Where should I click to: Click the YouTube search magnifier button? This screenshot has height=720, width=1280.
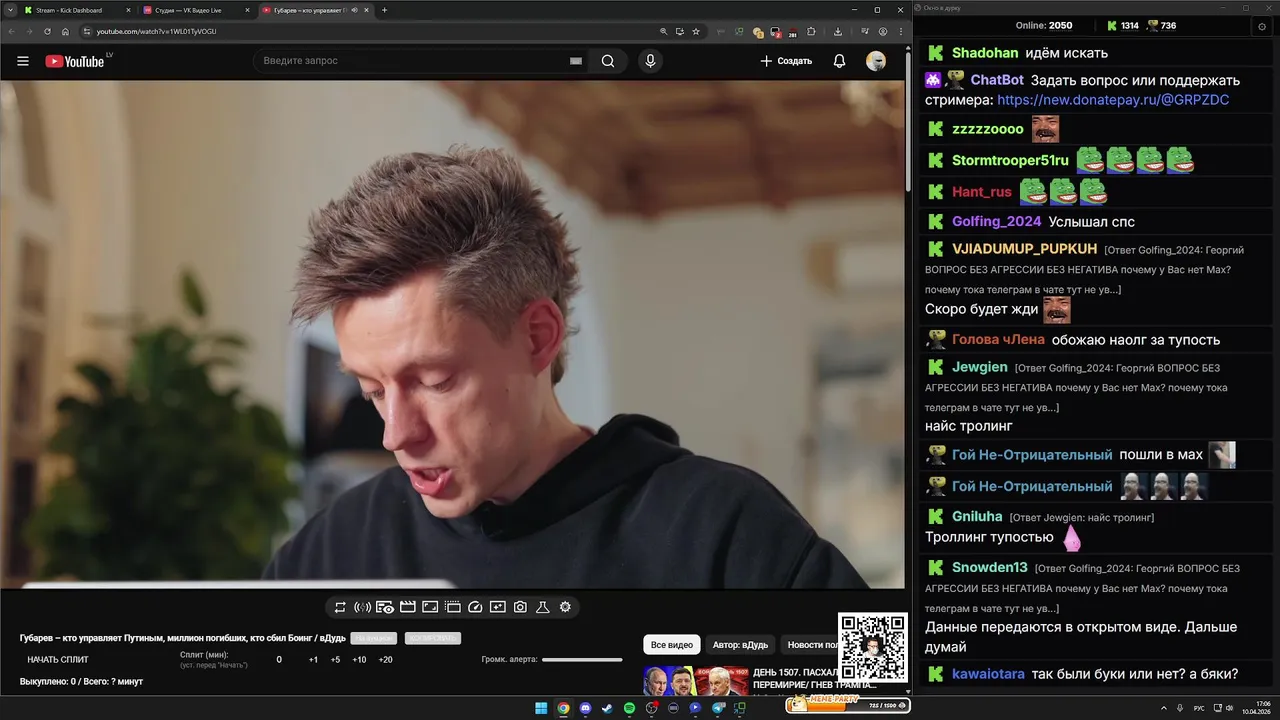[608, 61]
